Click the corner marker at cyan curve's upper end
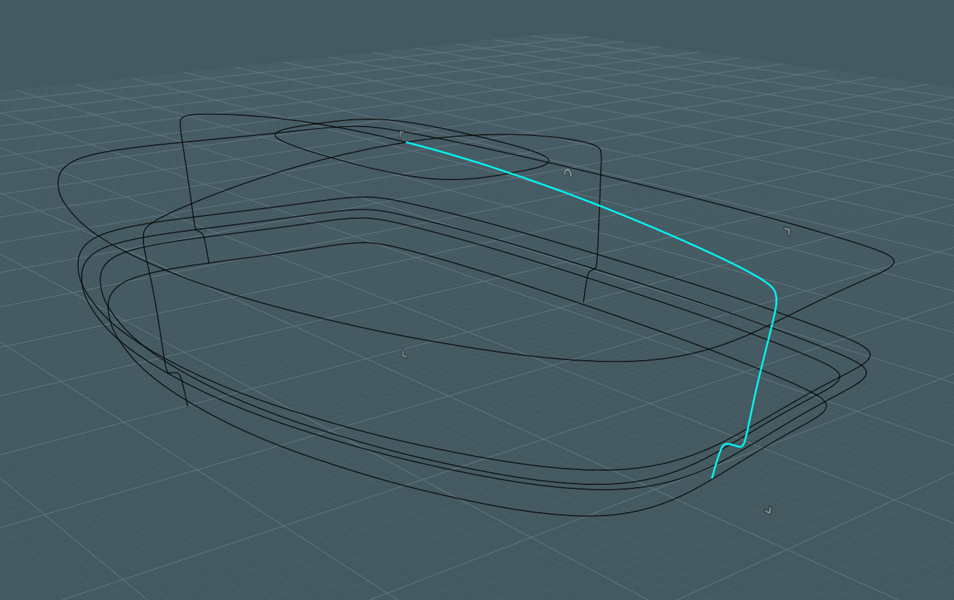The width and height of the screenshot is (954, 600). (x=402, y=133)
